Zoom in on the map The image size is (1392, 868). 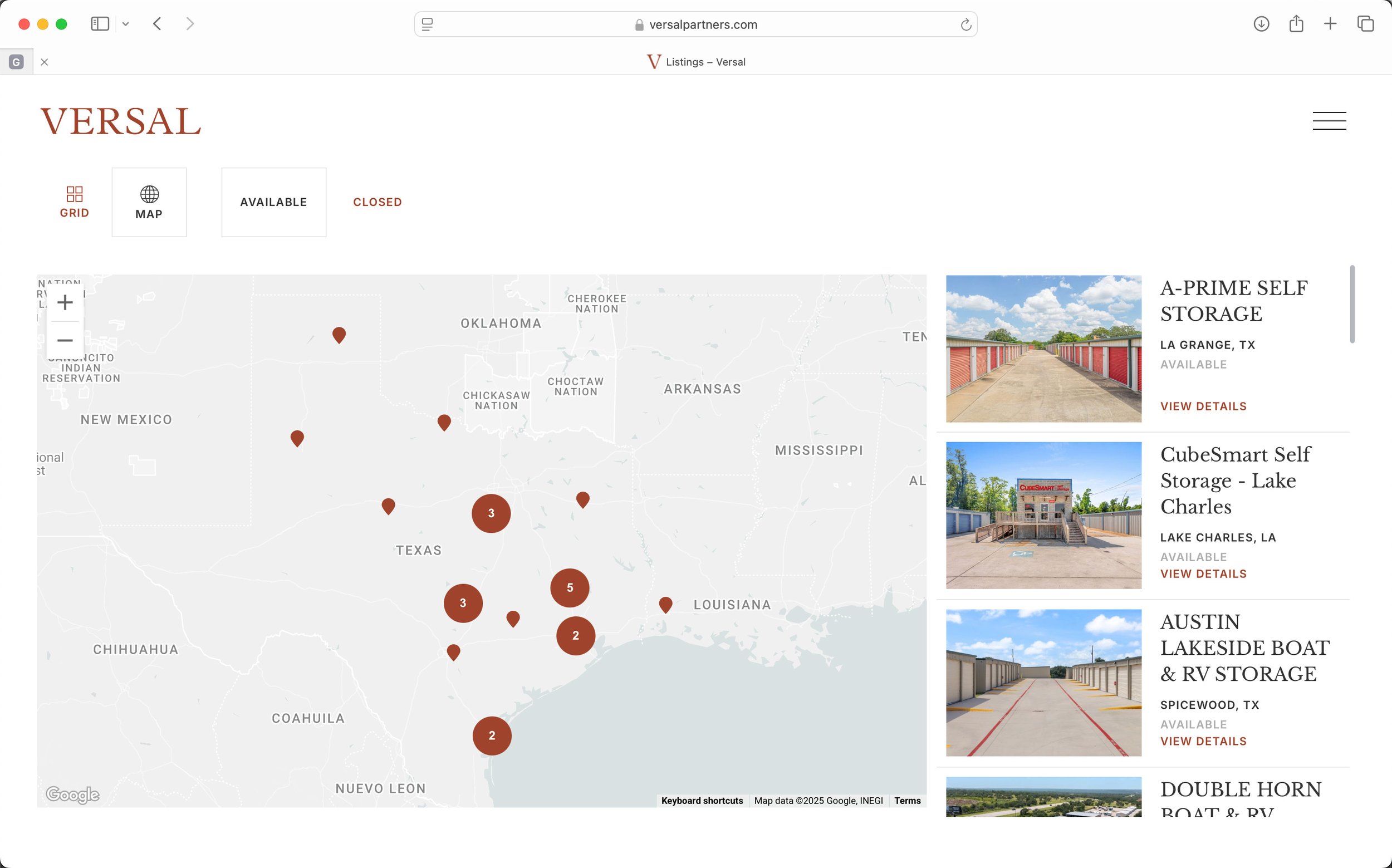pyautogui.click(x=65, y=302)
